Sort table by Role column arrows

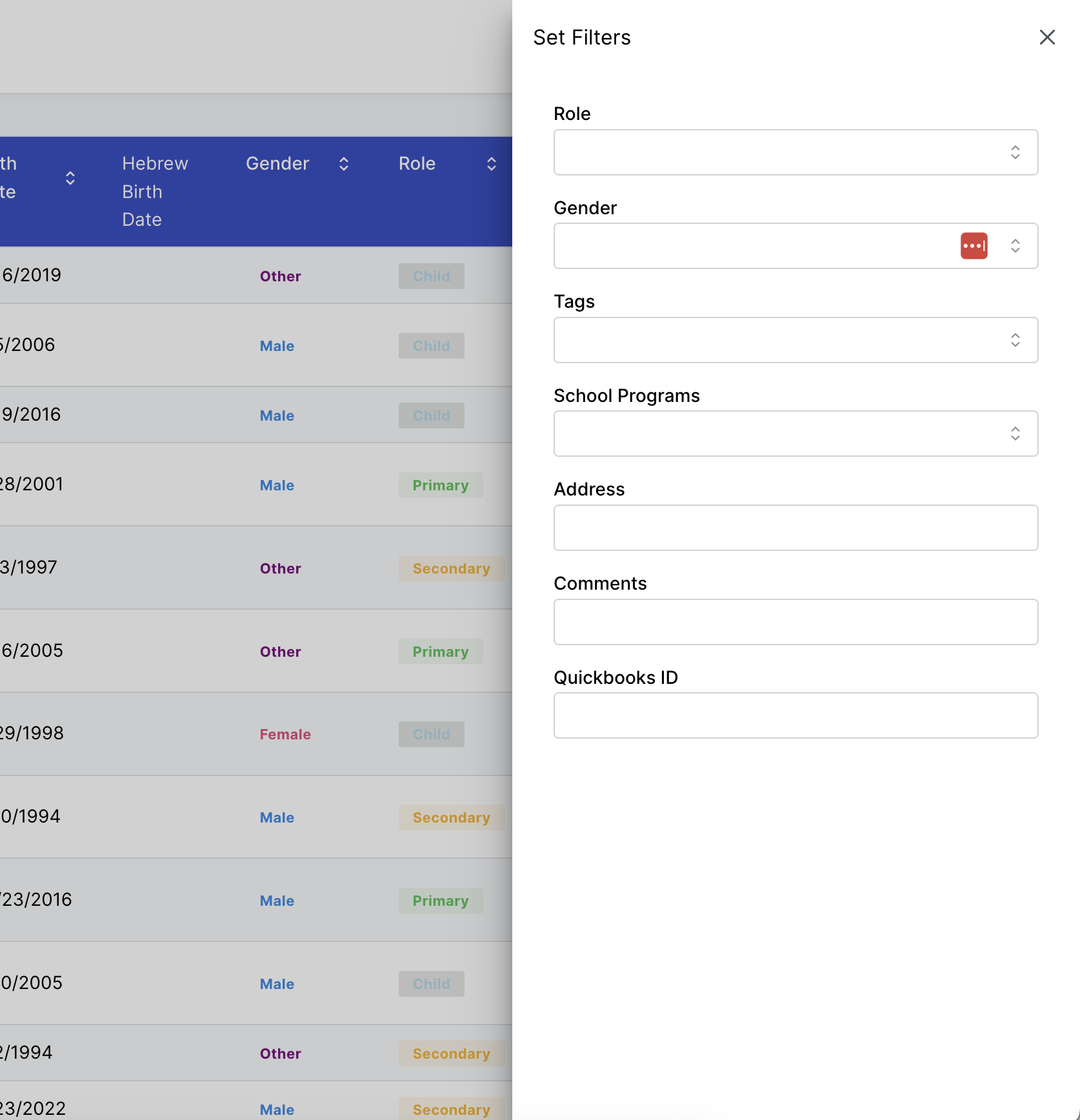click(x=491, y=164)
